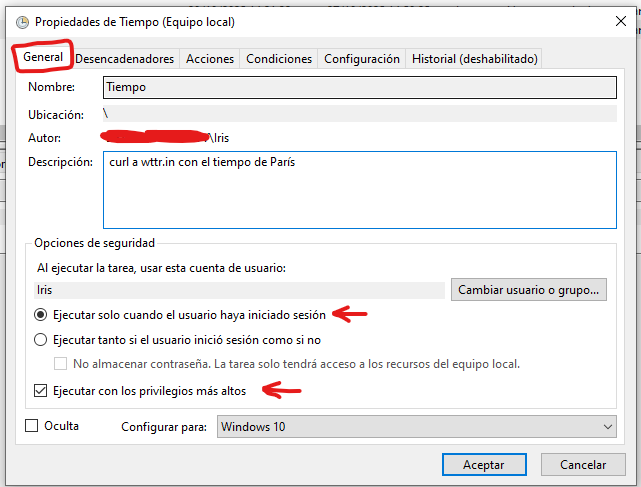Choose Ejecutar tanto si el usuario inició sesión como si no
The height and width of the screenshot is (487, 641).
point(42,339)
